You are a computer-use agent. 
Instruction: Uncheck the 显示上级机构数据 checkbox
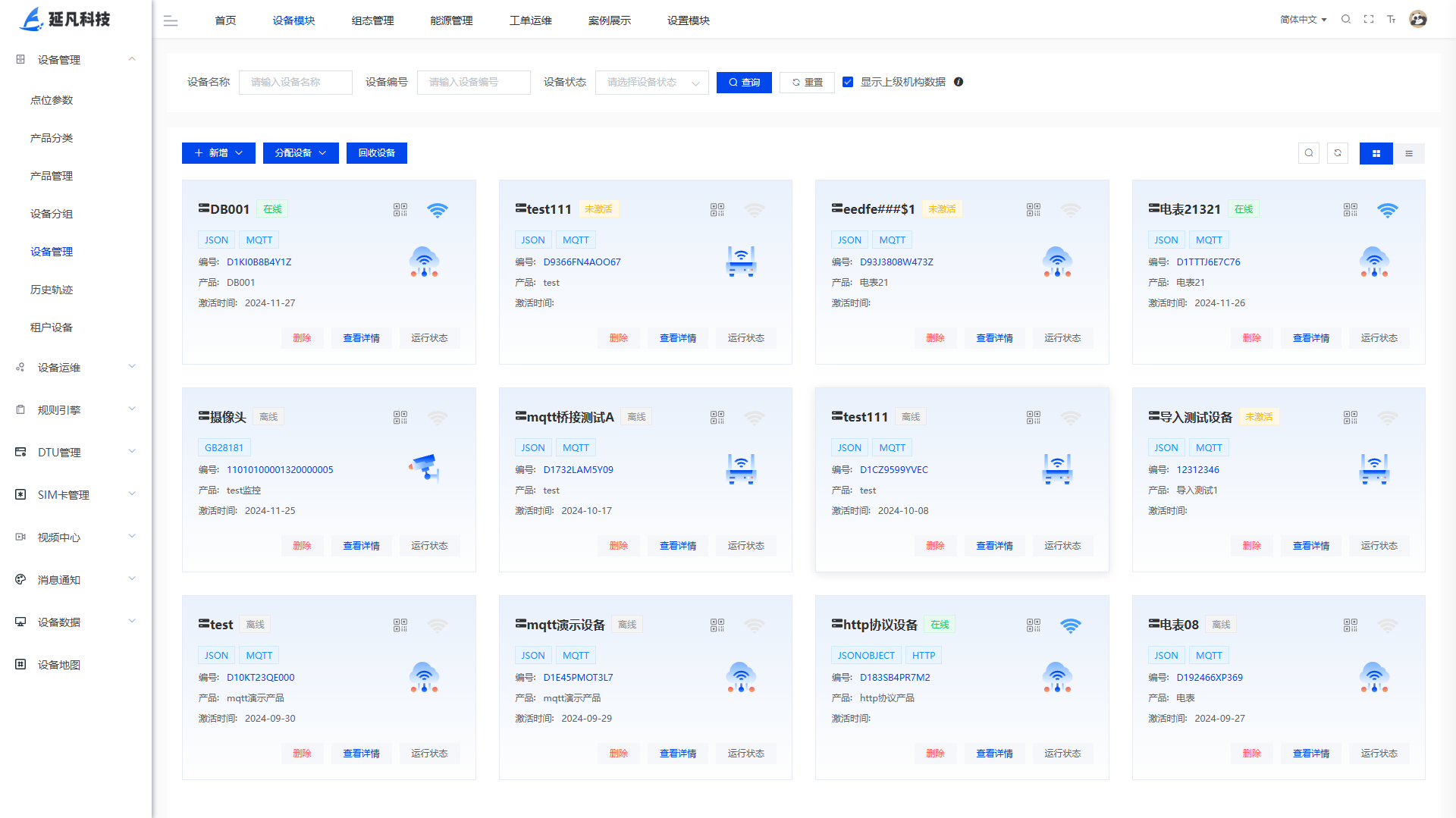[848, 82]
